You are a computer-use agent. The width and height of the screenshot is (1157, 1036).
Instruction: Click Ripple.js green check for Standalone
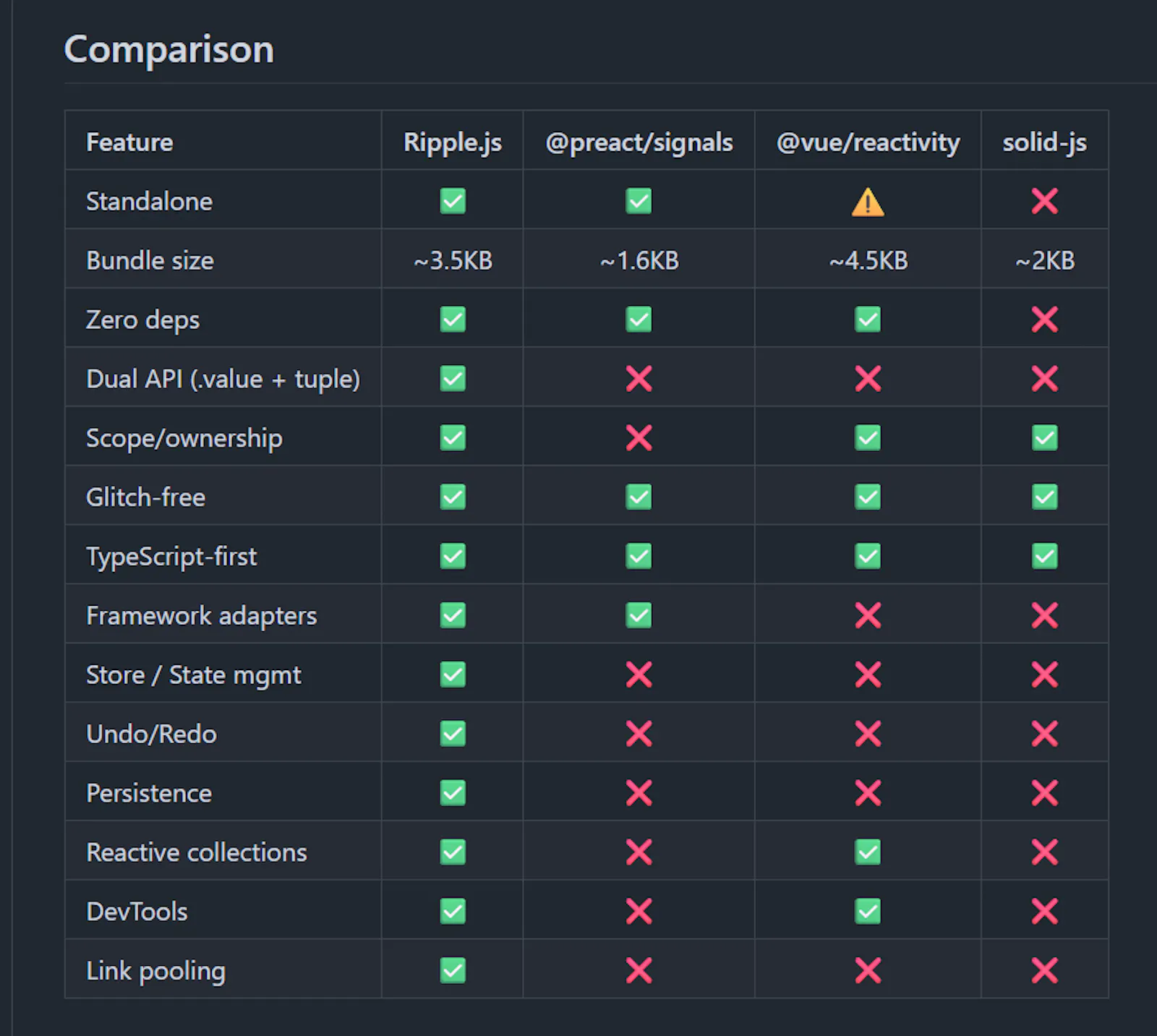point(453,201)
